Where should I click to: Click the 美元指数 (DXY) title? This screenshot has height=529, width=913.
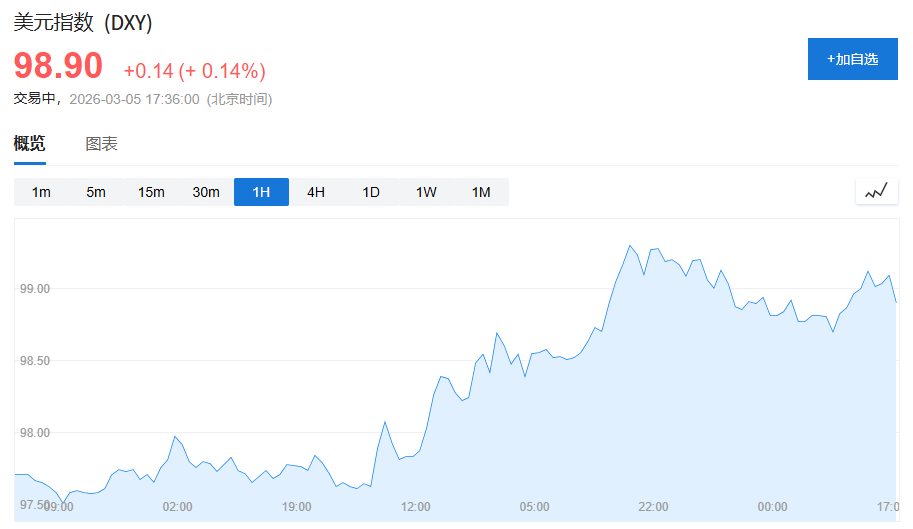tap(83, 23)
